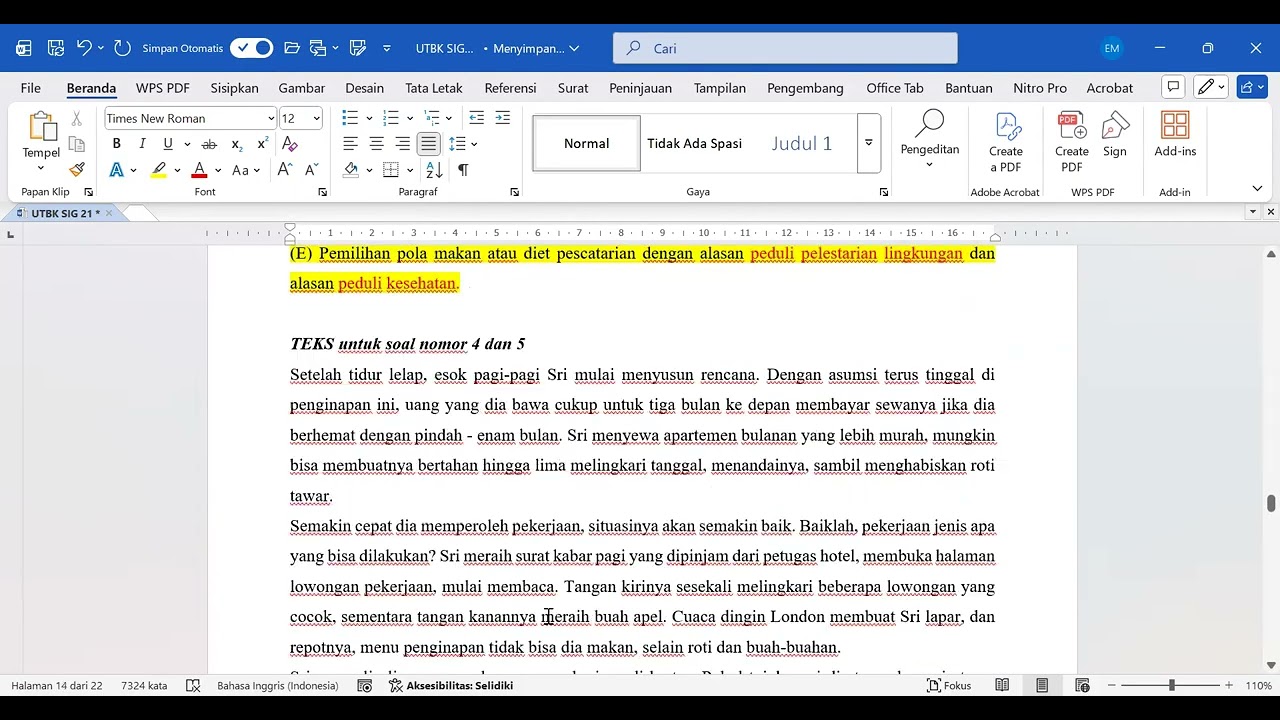Expand the Tempel paste options arrow
This screenshot has height=720, width=1280.
pyautogui.click(x=41, y=168)
